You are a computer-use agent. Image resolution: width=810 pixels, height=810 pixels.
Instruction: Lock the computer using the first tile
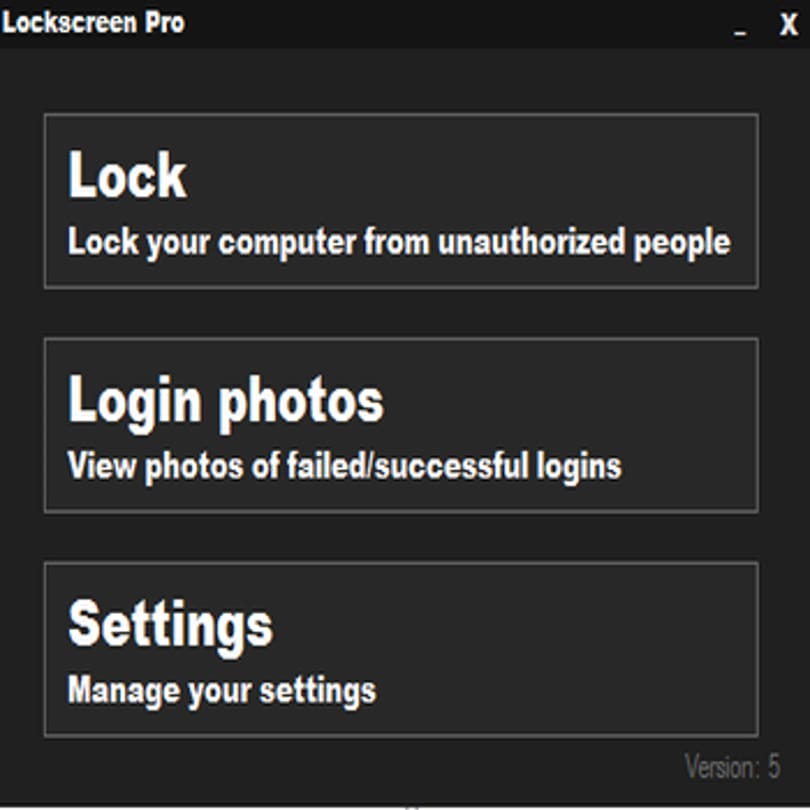[401, 201]
